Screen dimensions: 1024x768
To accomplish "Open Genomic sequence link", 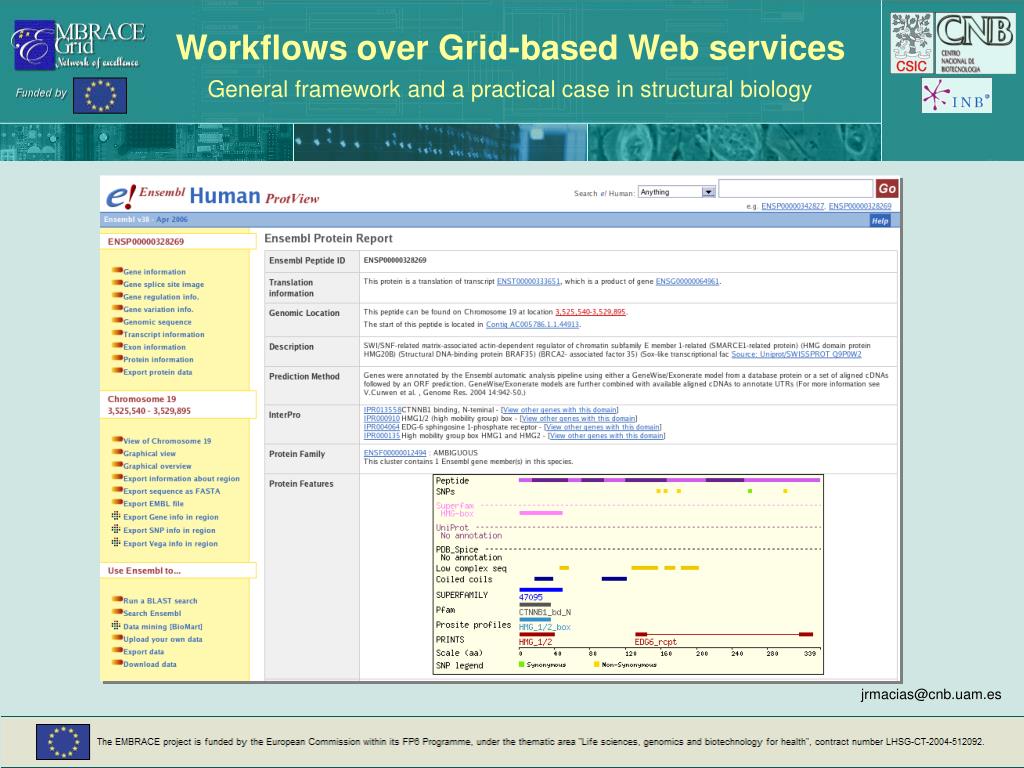I will pyautogui.click(x=157, y=322).
